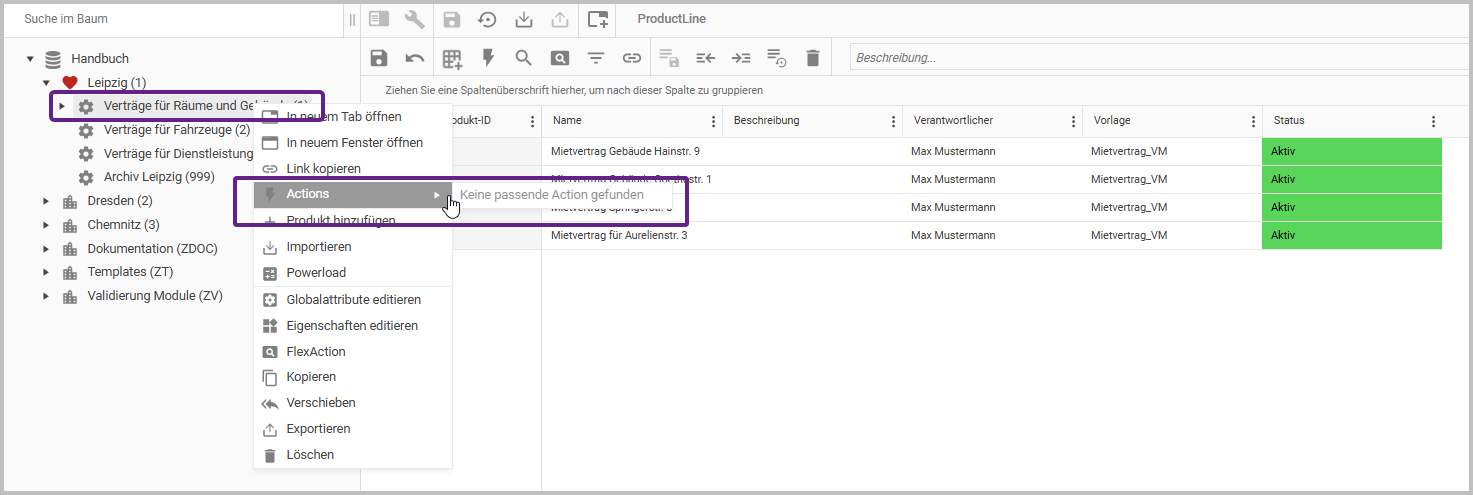Expand the Dresden (2) tree node

45,201
